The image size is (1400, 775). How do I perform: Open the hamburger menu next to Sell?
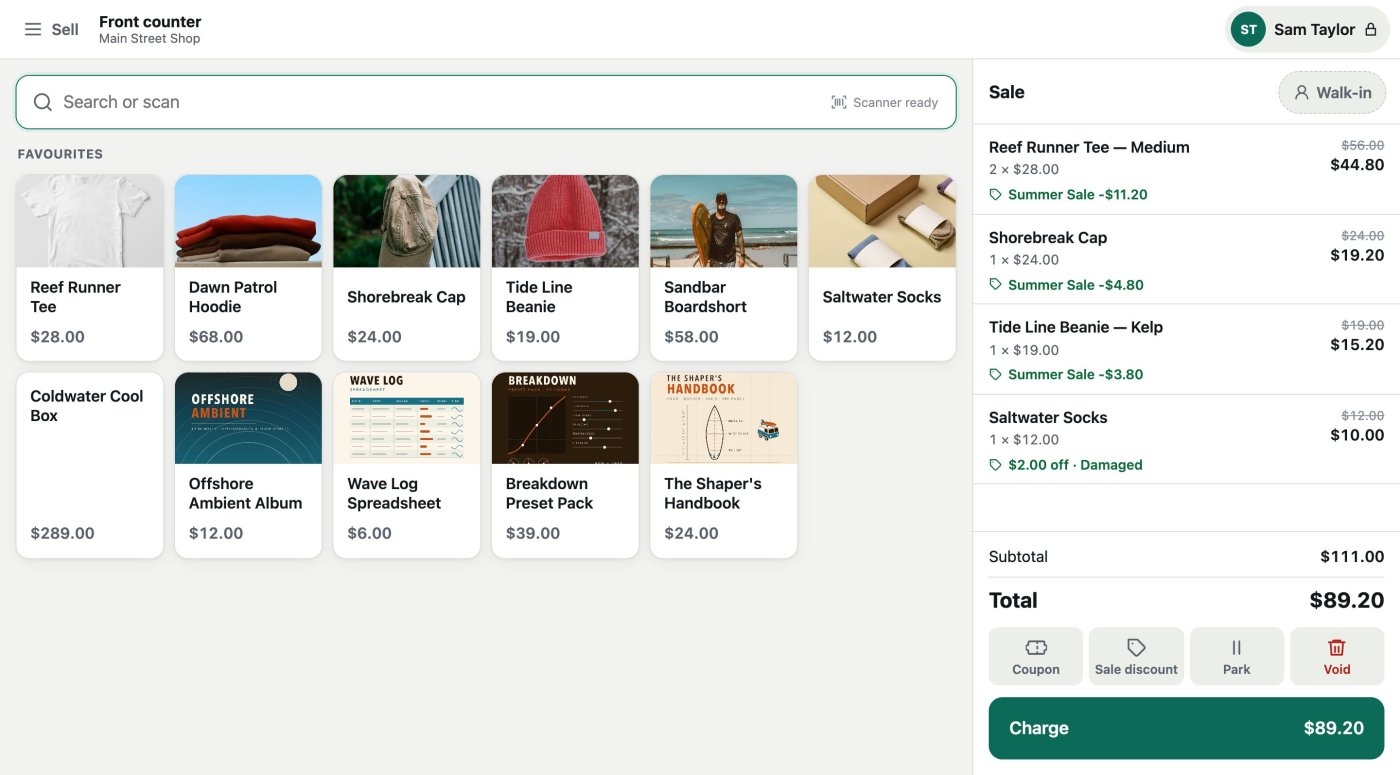[33, 30]
